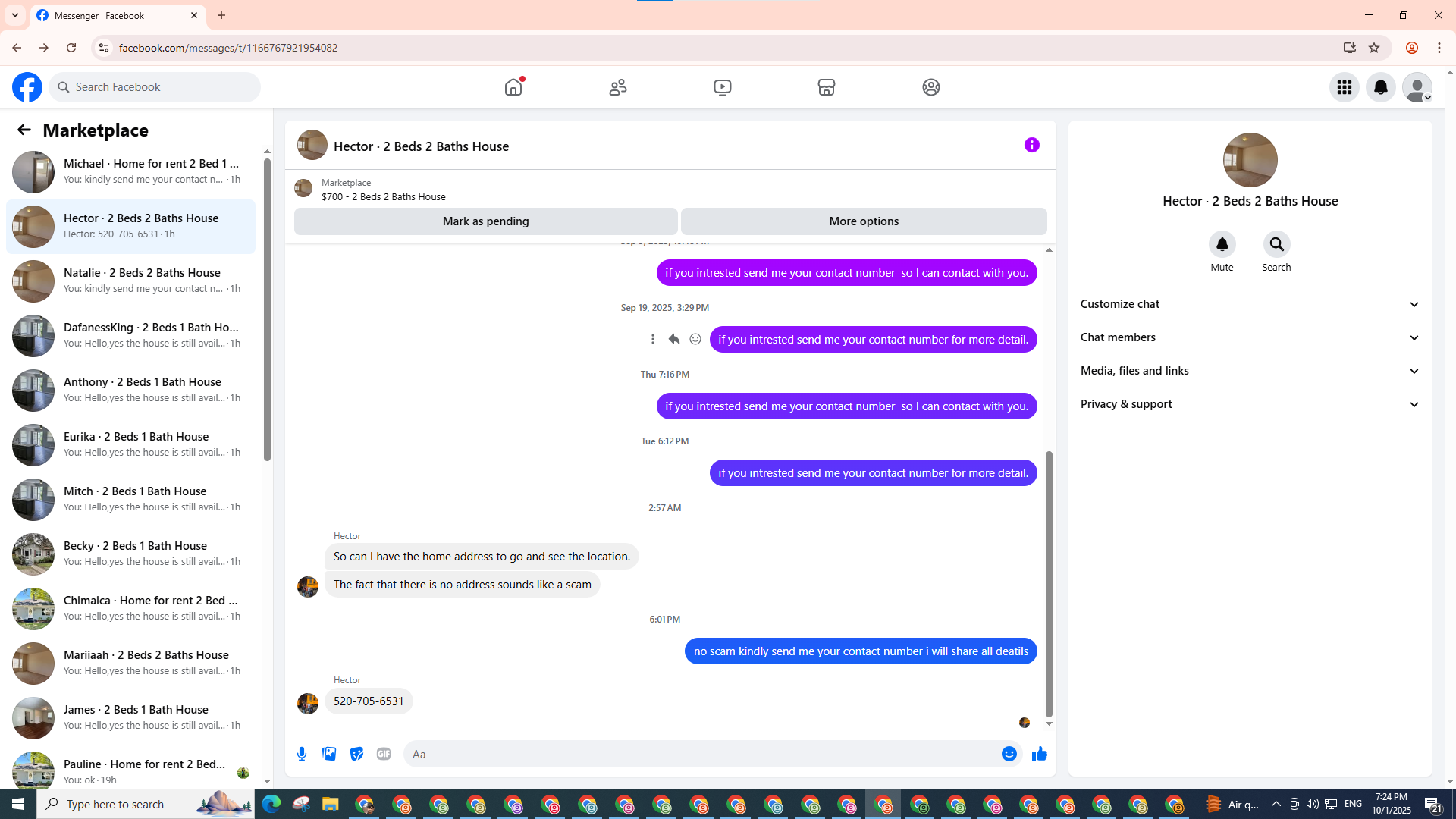
Task: Click Hector's name in chat header
Action: pyautogui.click(x=421, y=146)
